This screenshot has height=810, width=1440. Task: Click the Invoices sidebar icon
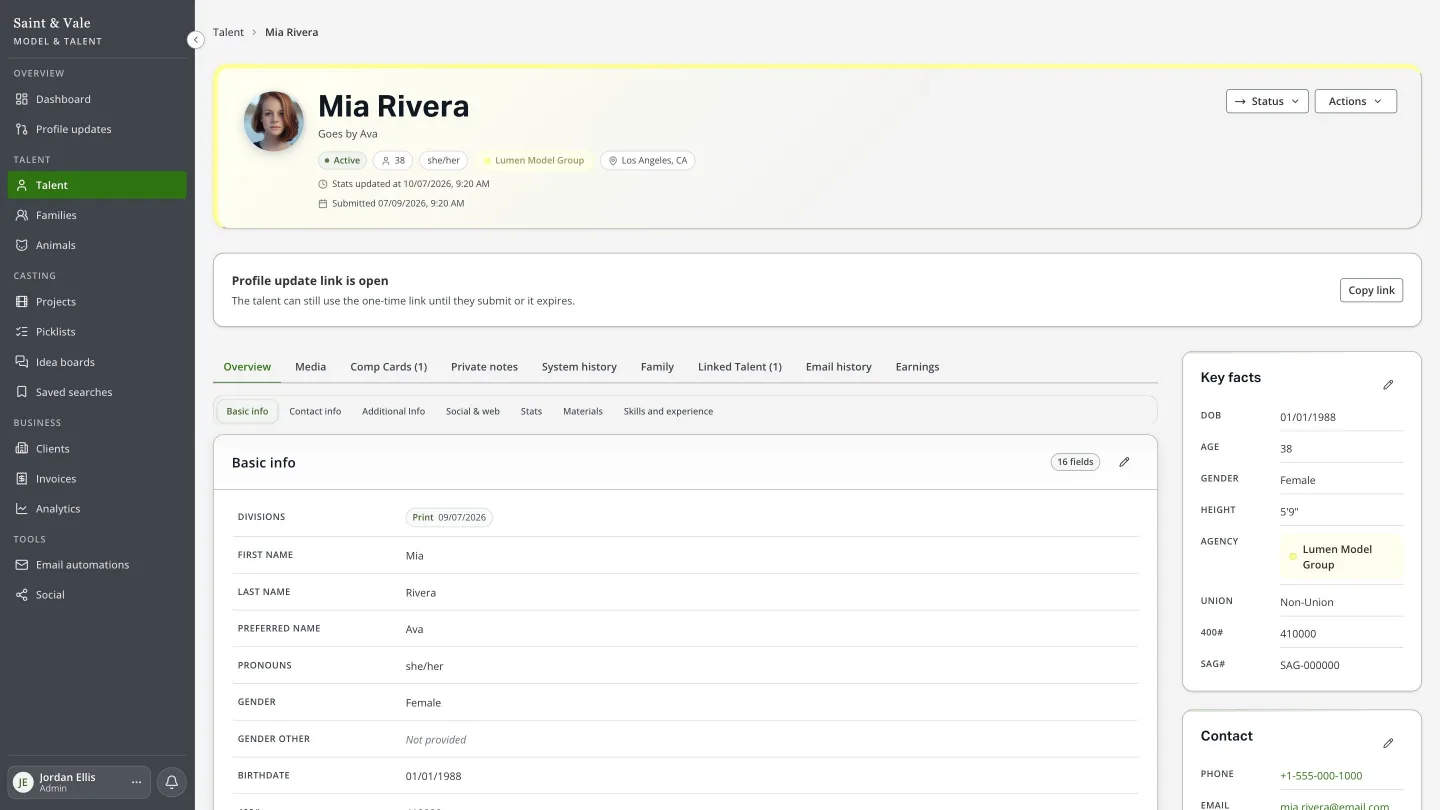coord(22,478)
